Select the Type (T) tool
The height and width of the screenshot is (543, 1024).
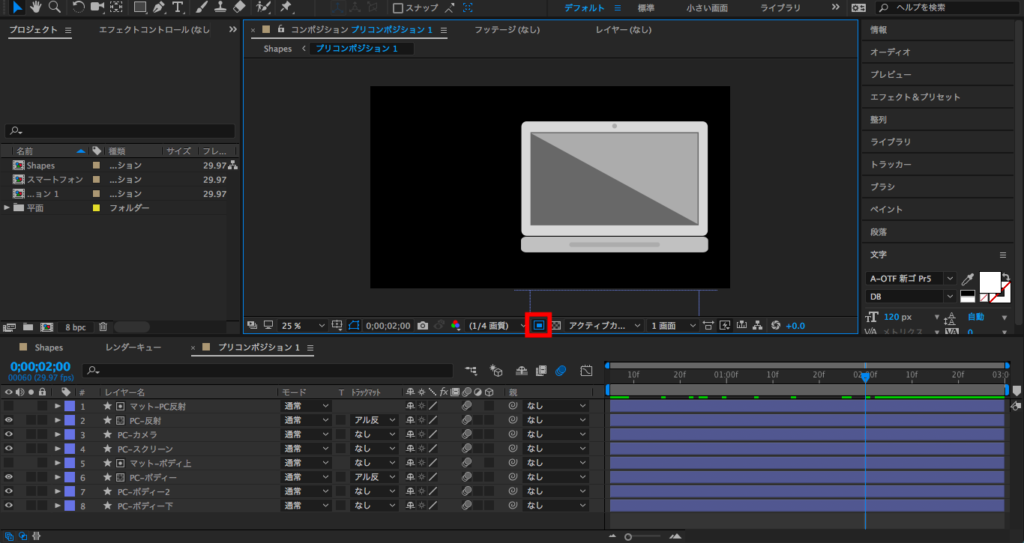[177, 7]
